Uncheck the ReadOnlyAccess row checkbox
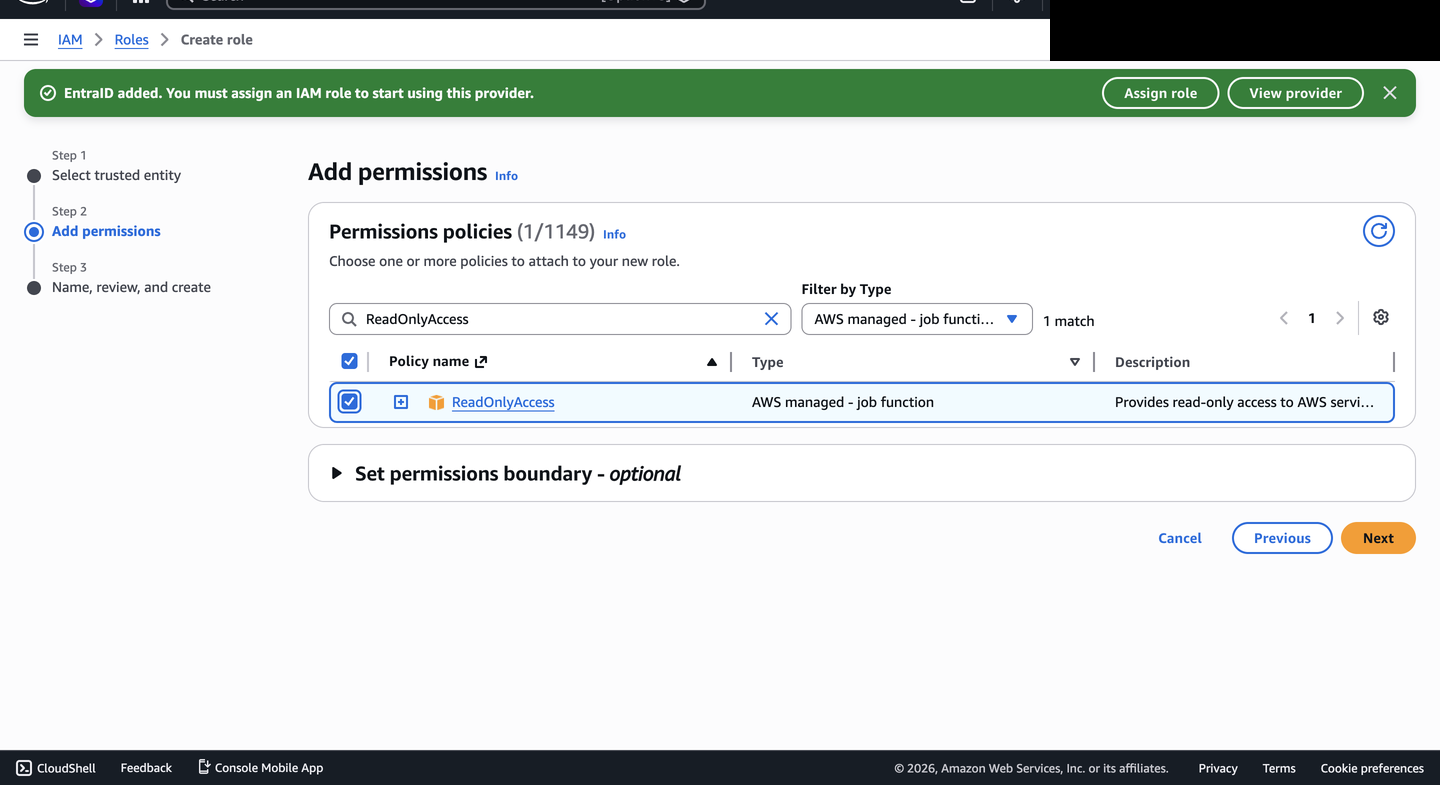1440x785 pixels. tap(349, 402)
